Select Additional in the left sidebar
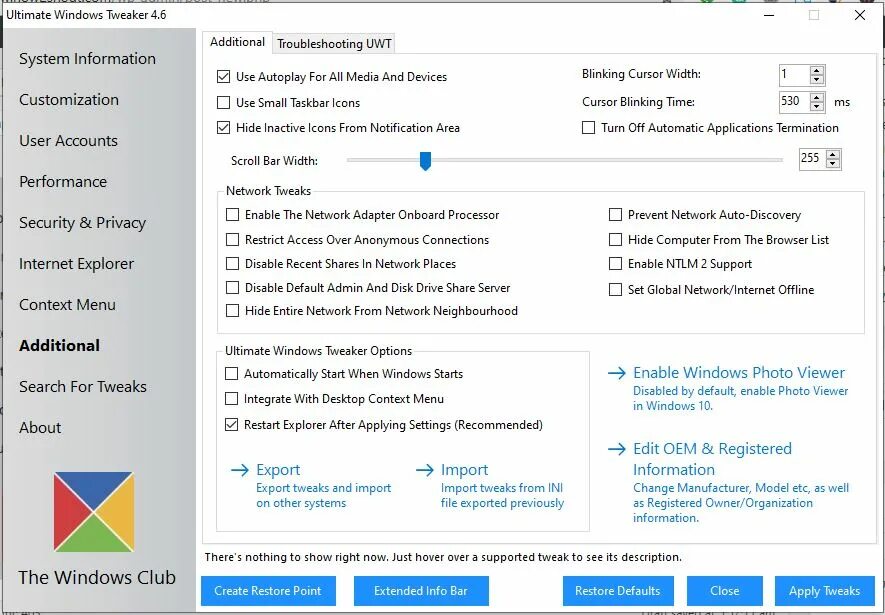This screenshot has width=885, height=615. [x=59, y=346]
